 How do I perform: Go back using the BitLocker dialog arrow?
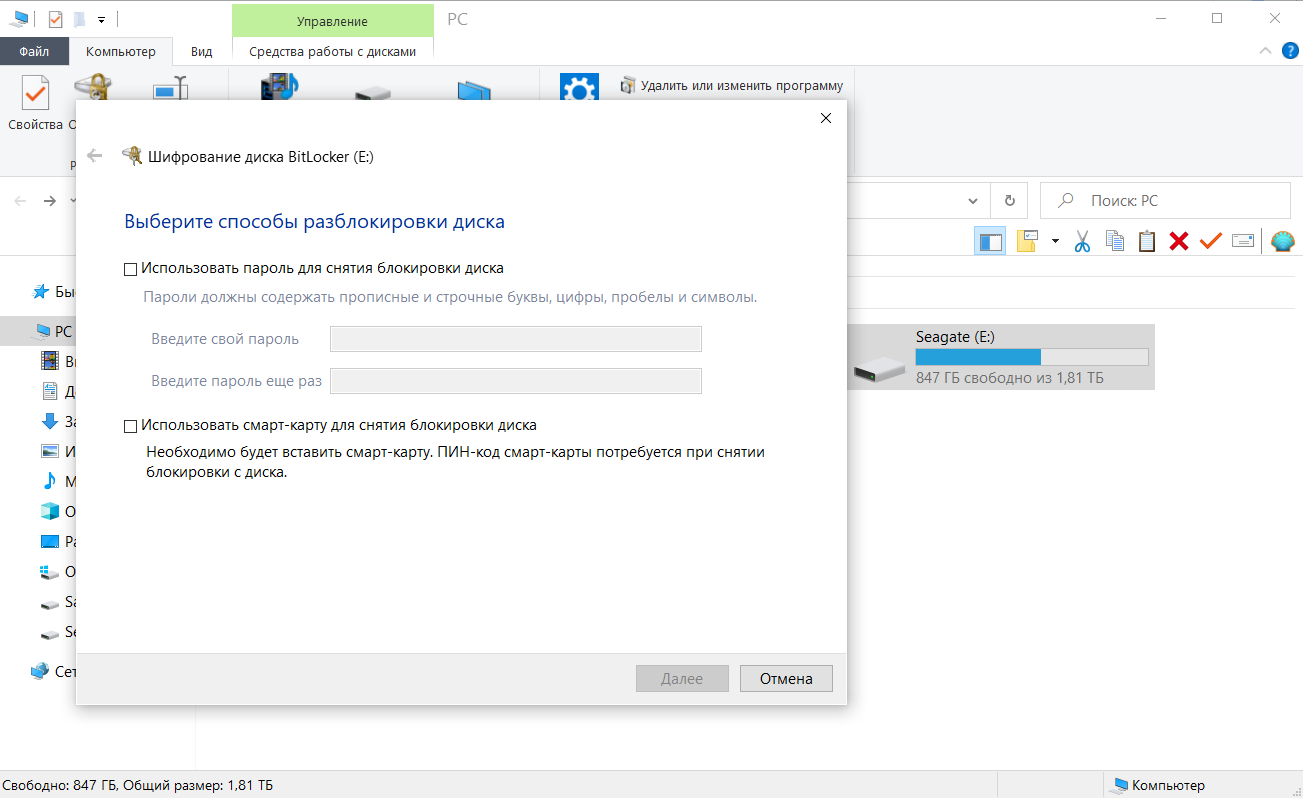coord(95,155)
